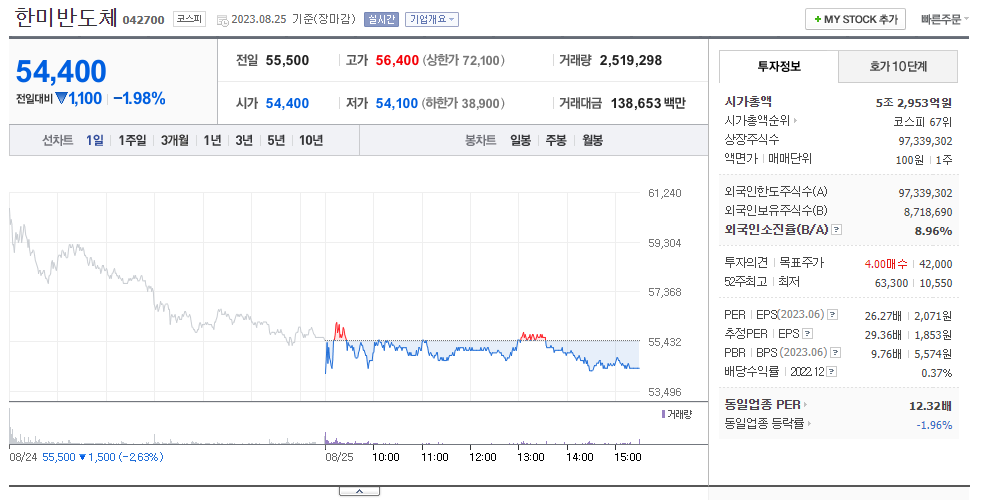Screen dimensions: 984x500
Task: Select the 1년 line chart period
Action: (212, 140)
